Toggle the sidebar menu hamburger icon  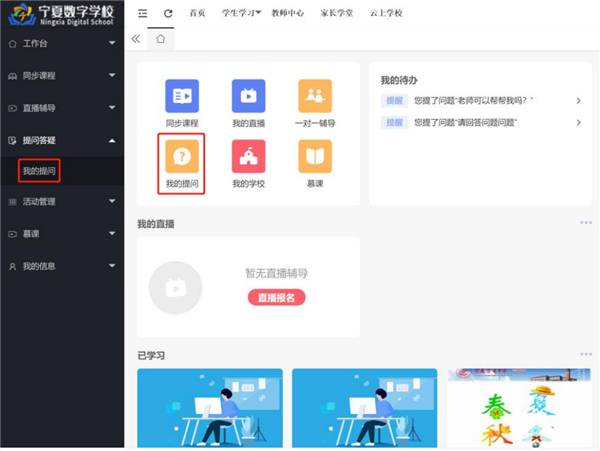143,13
